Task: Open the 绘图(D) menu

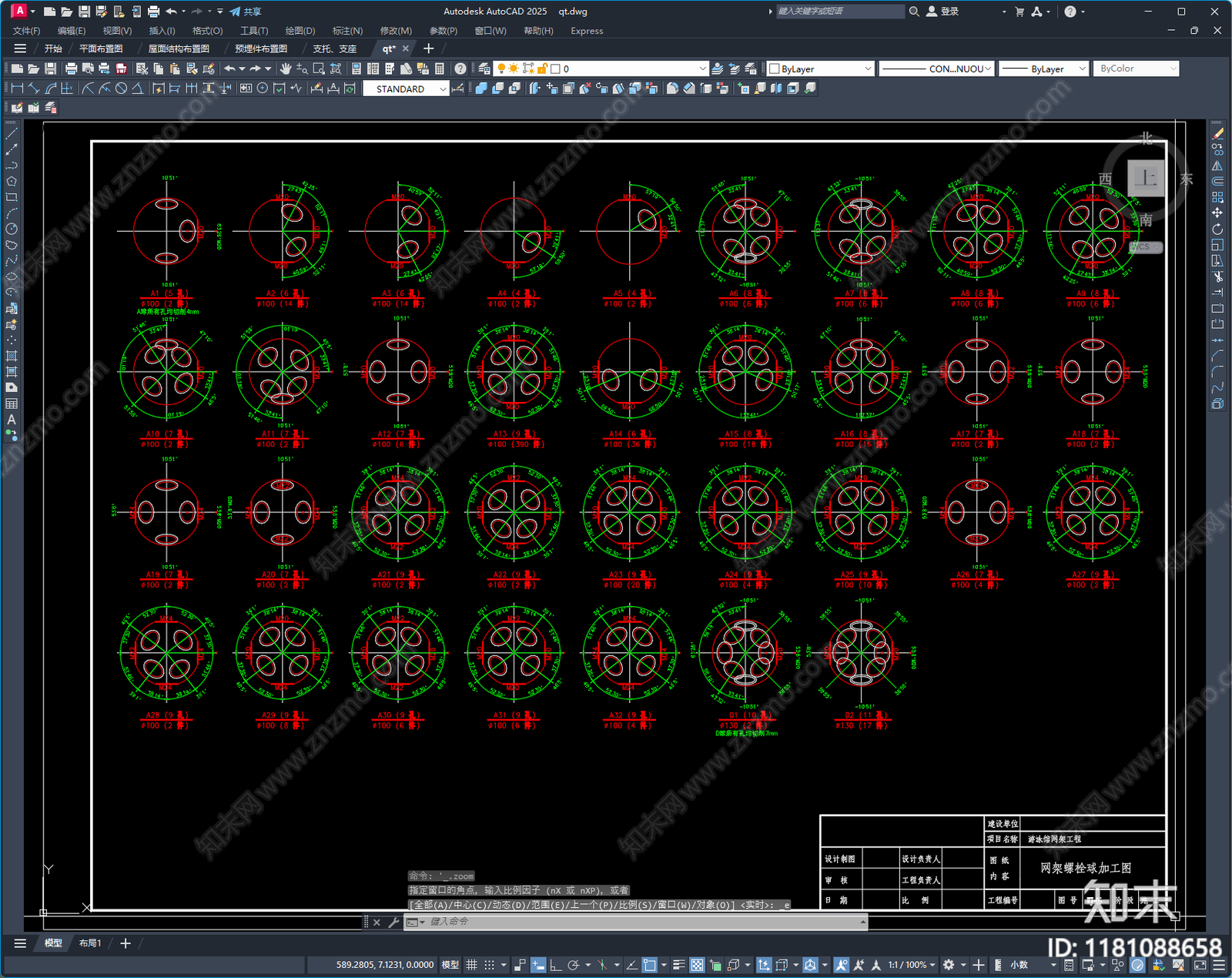Action: [300, 31]
